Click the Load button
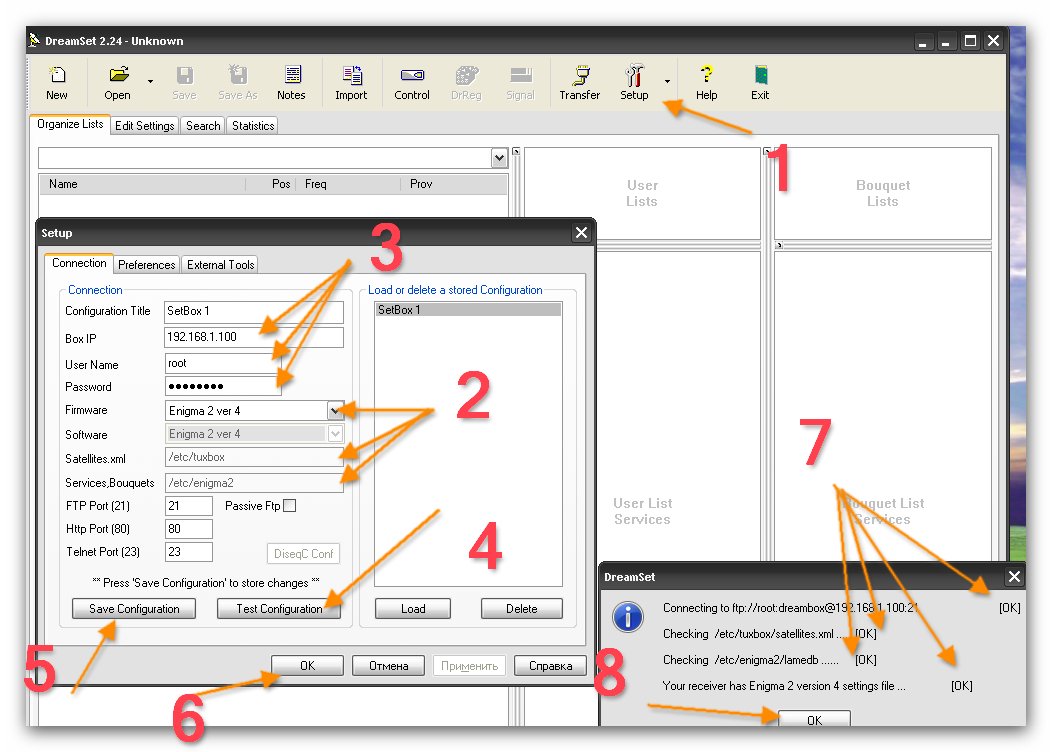The width and height of the screenshot is (1052, 752). click(x=413, y=608)
